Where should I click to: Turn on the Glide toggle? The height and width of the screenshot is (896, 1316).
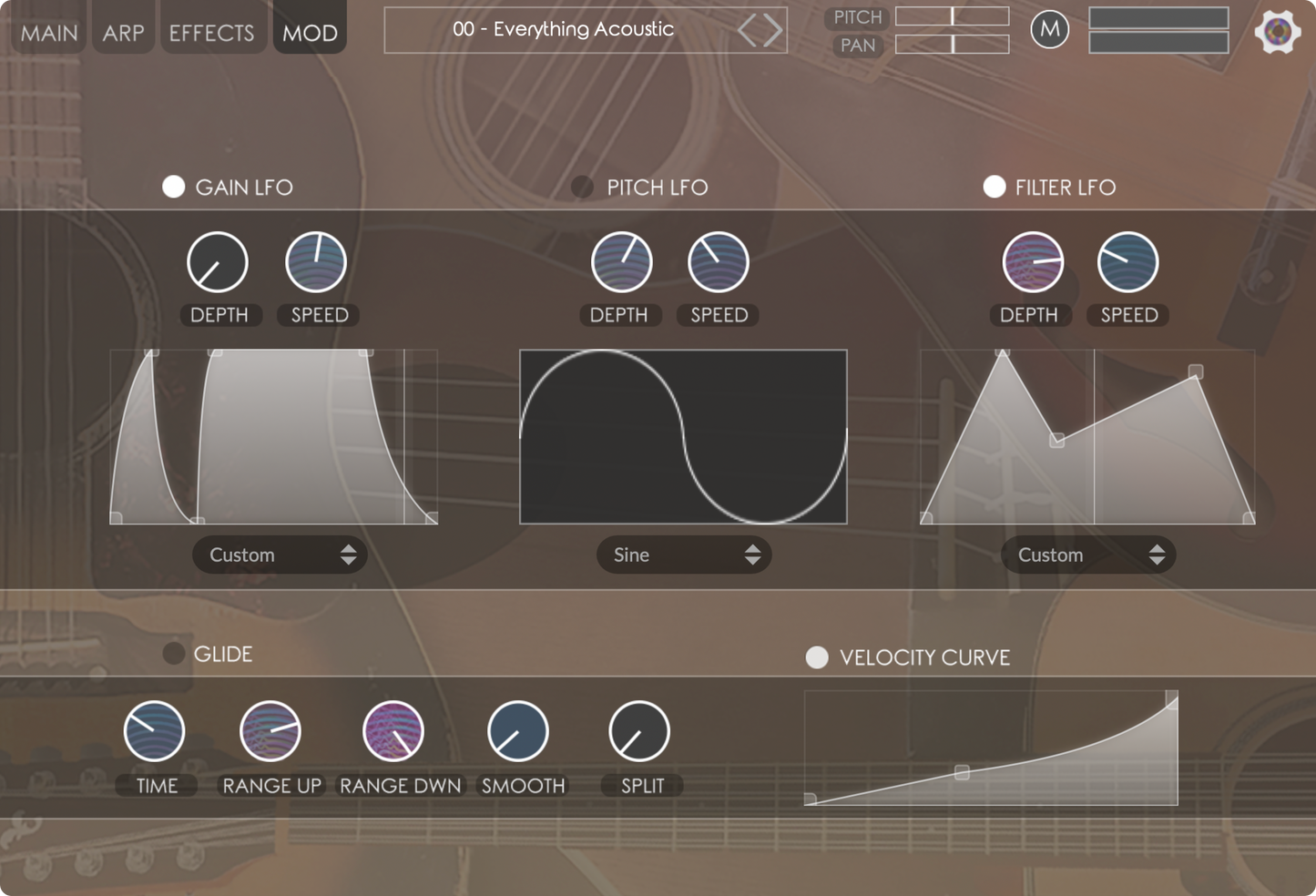(173, 654)
